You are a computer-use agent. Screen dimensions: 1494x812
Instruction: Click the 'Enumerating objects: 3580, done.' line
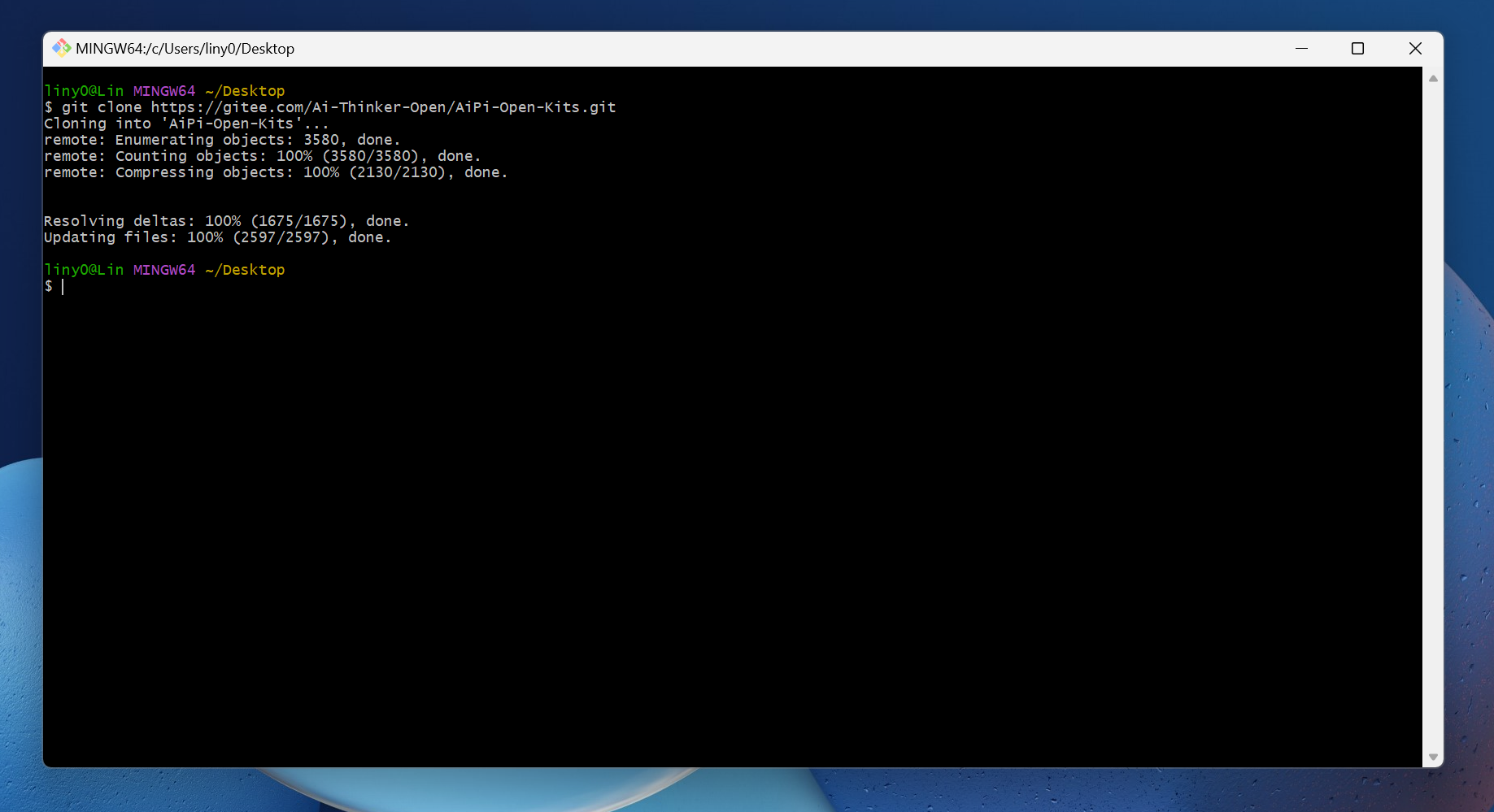pos(222,140)
